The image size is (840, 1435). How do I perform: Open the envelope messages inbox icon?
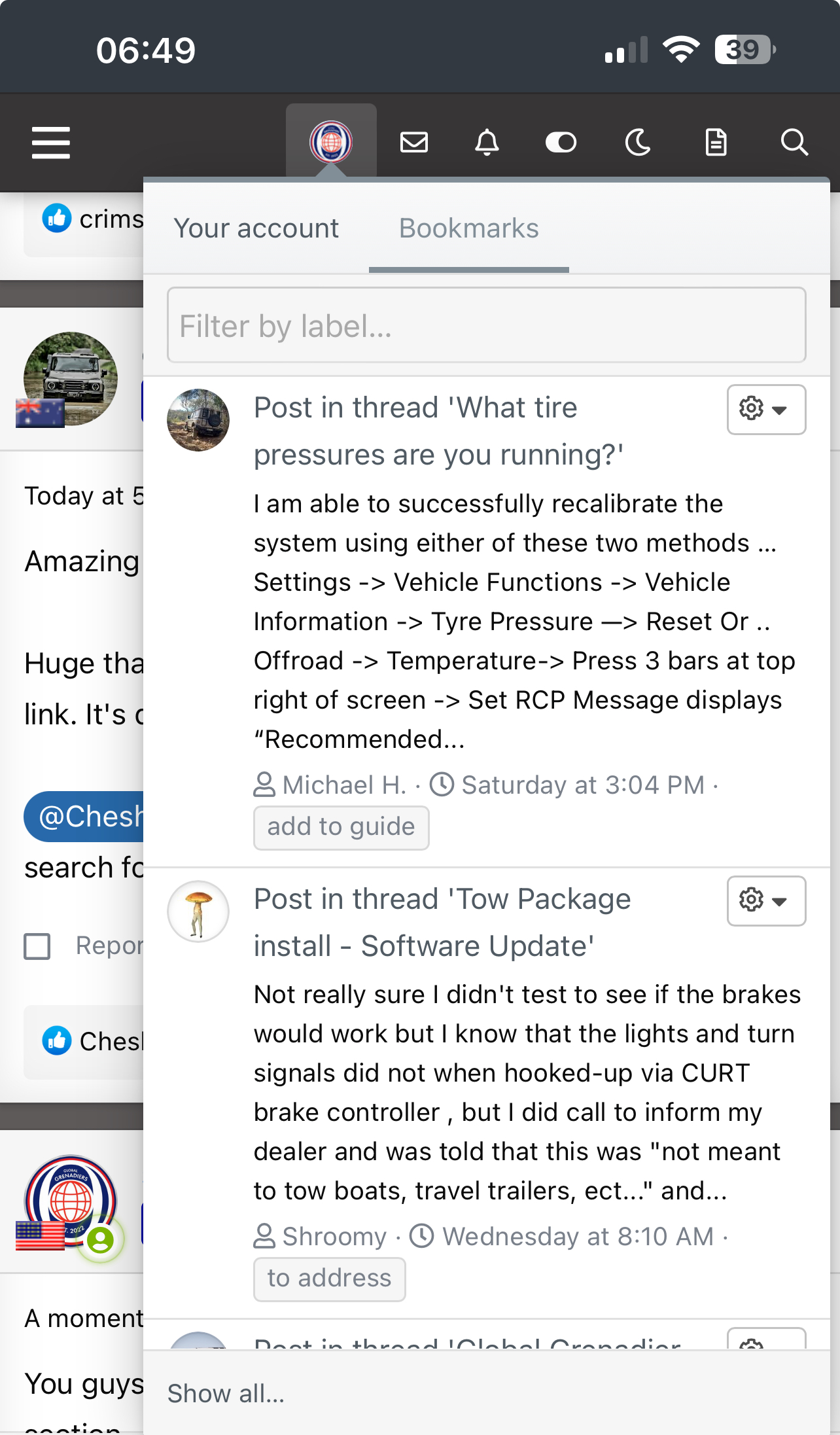pos(414,142)
